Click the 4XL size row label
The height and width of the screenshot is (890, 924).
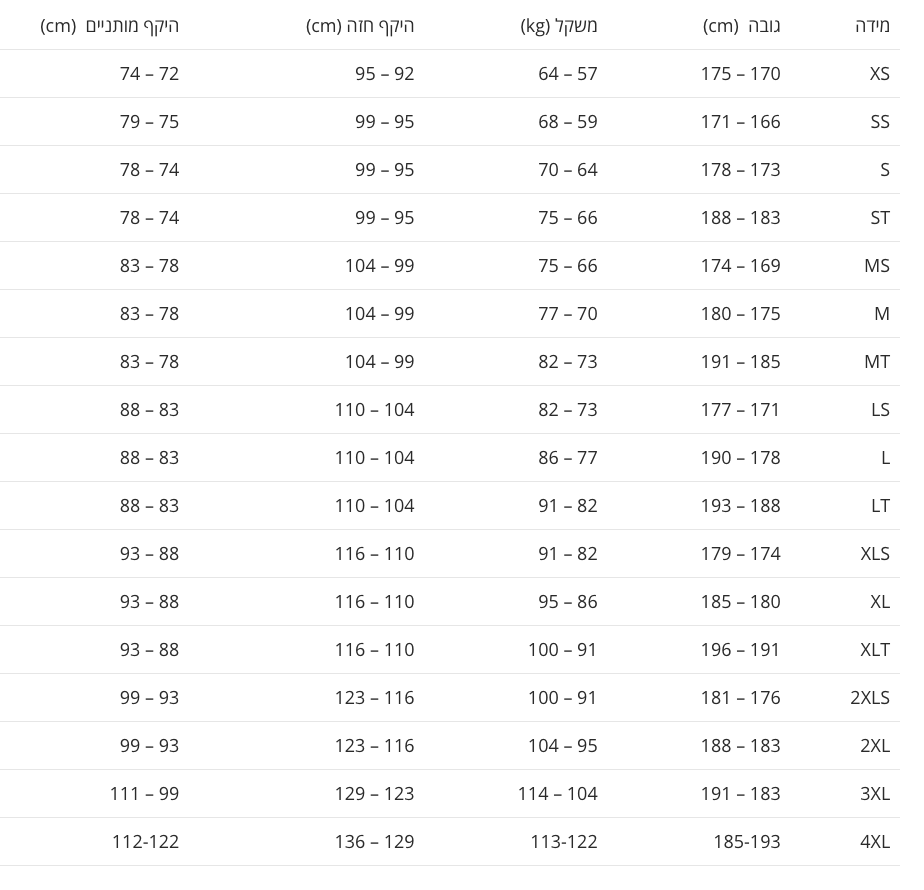point(875,842)
